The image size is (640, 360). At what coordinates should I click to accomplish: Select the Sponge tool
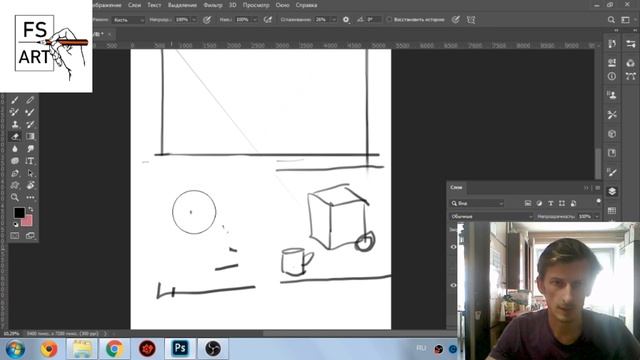pyautogui.click(x=15, y=161)
